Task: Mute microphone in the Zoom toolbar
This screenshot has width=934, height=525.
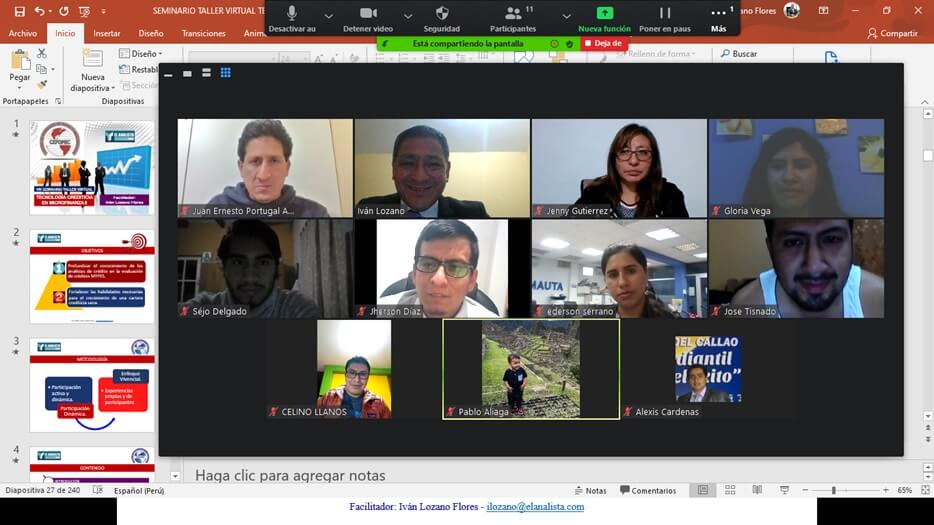Action: click(x=292, y=14)
